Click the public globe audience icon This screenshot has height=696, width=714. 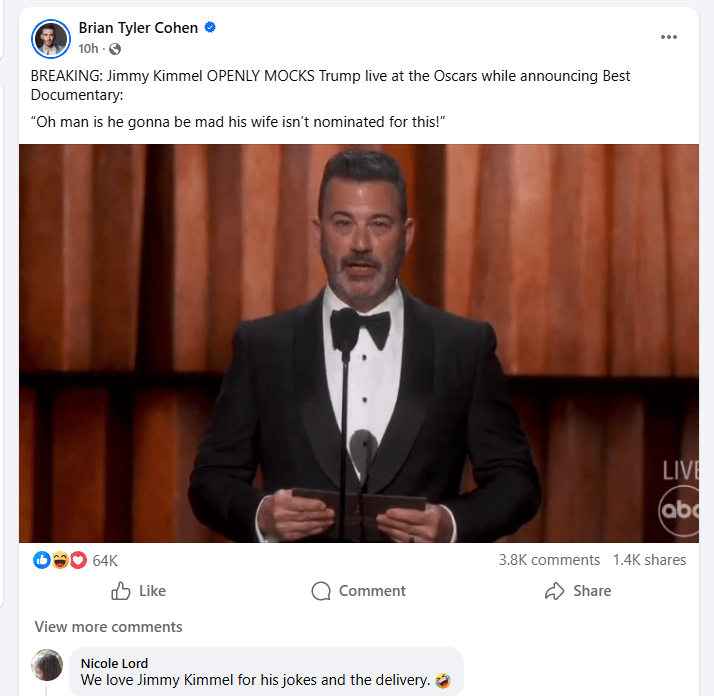tap(114, 49)
